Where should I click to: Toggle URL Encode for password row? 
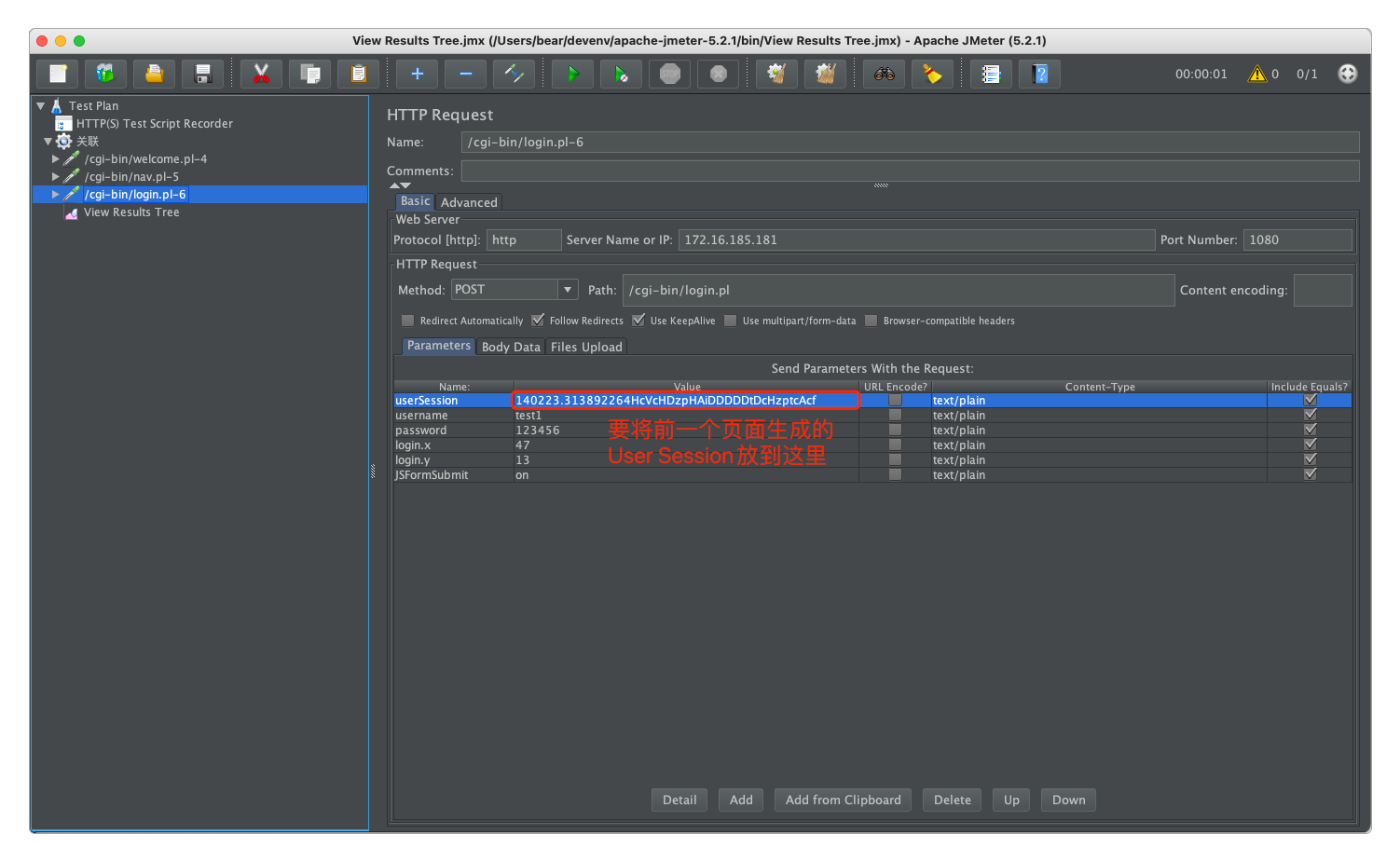click(x=895, y=430)
